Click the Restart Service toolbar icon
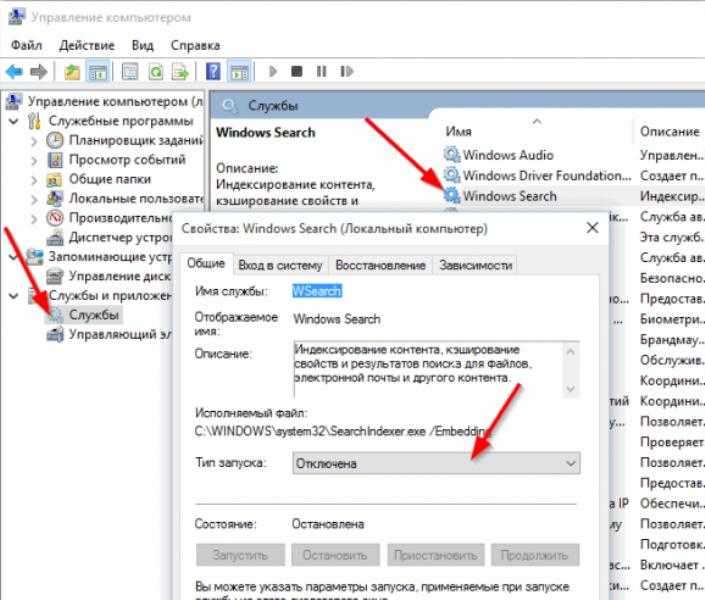Screen dimensions: 705x600 click(x=346, y=72)
